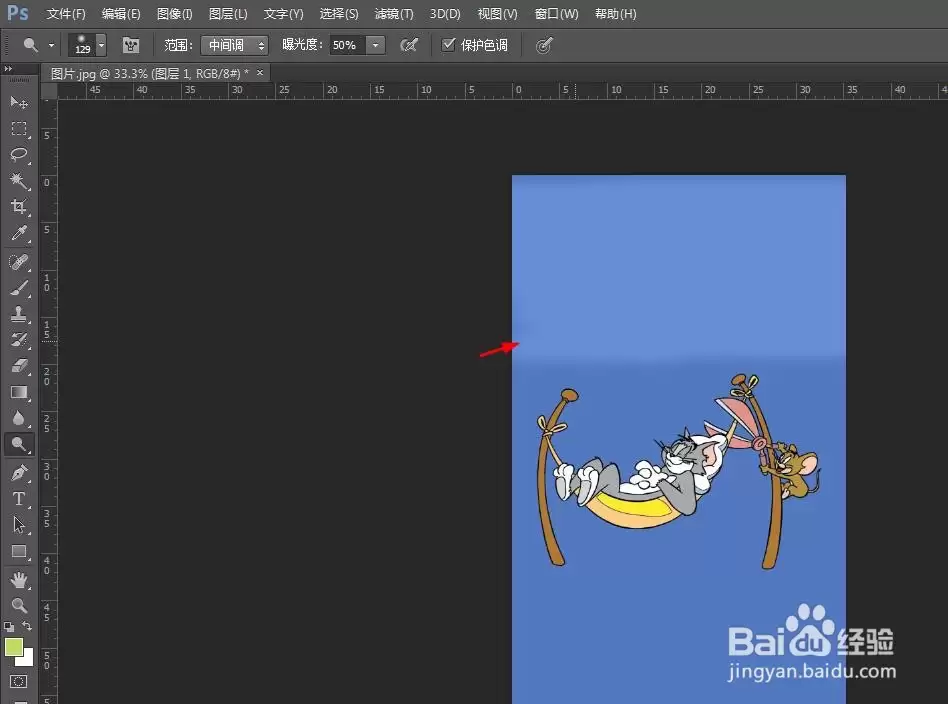Select the Crop tool
Screen dimensions: 948x704
point(19,206)
